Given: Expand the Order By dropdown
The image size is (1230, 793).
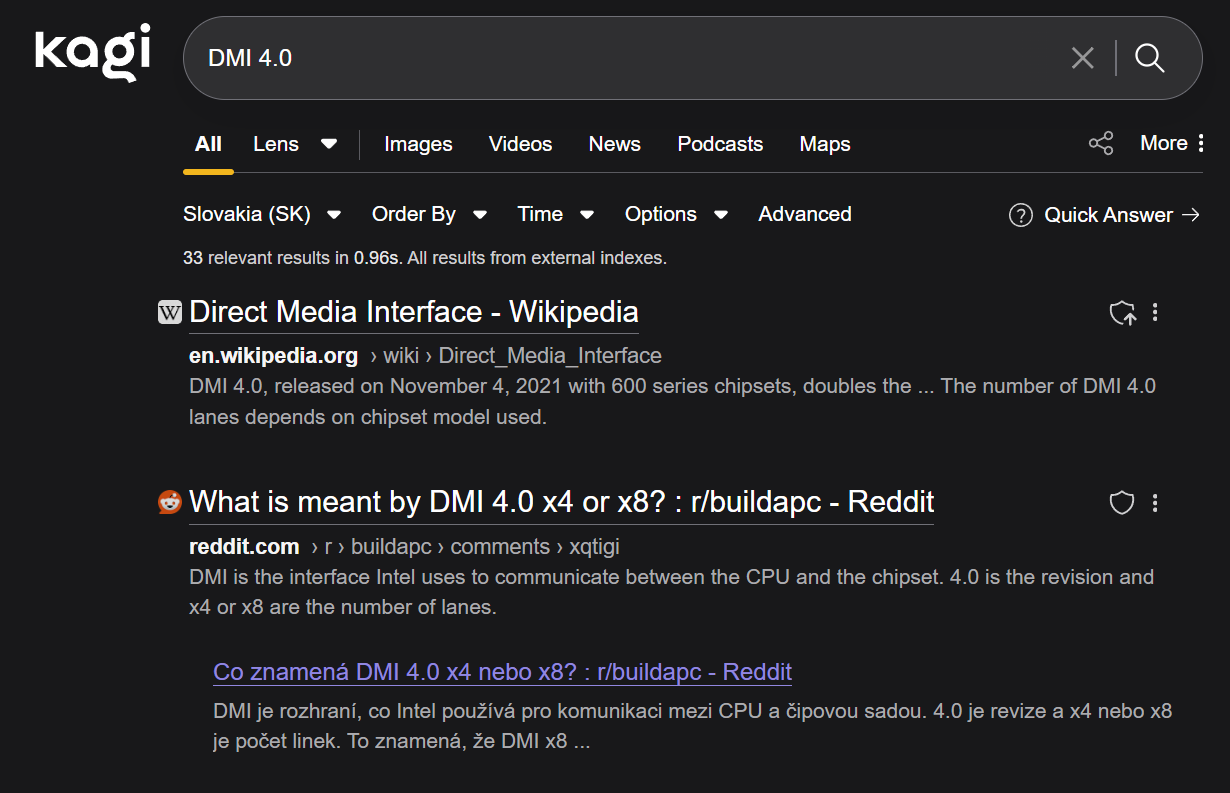Looking at the screenshot, I should [429, 214].
